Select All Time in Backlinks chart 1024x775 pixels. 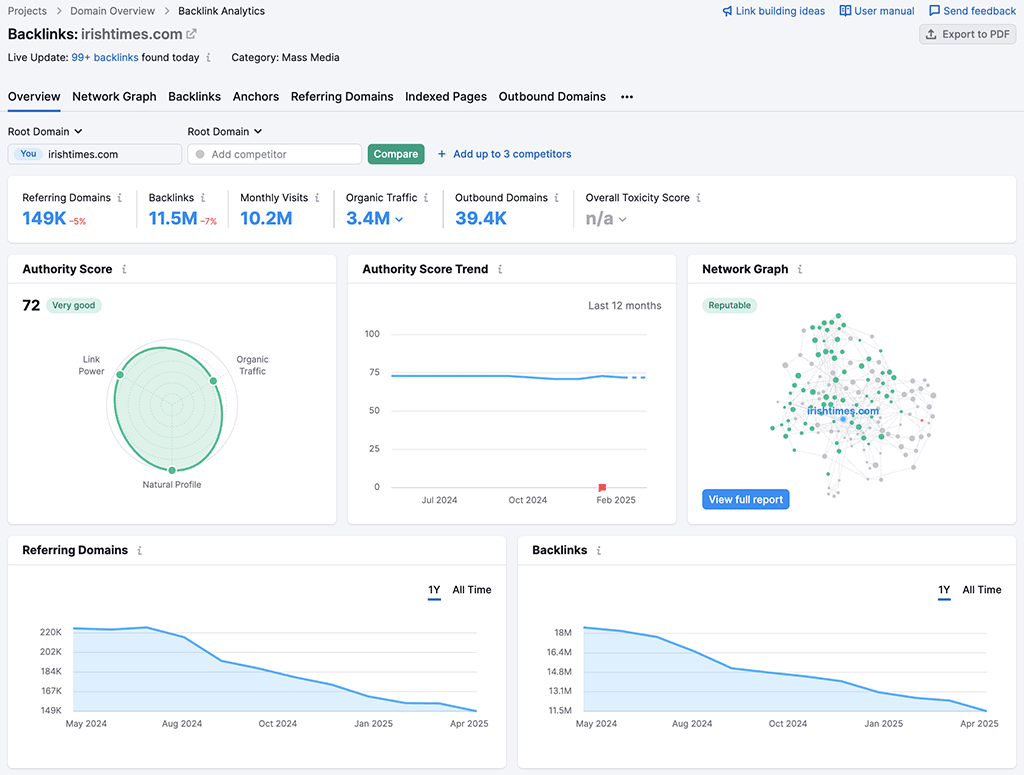pos(982,590)
